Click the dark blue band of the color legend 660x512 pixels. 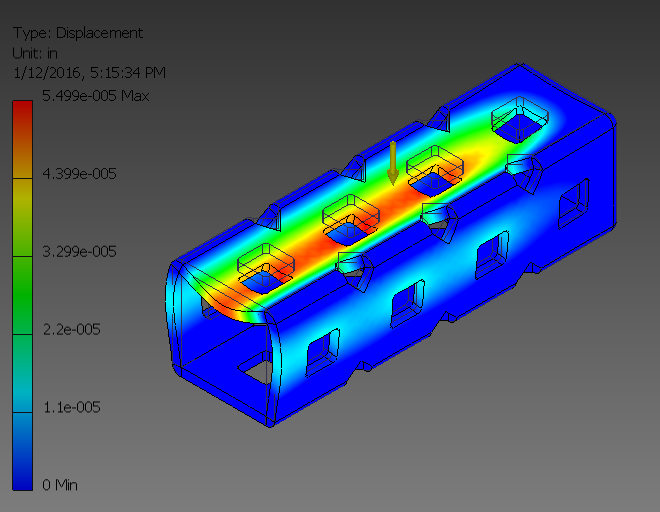pyautogui.click(x=22, y=451)
